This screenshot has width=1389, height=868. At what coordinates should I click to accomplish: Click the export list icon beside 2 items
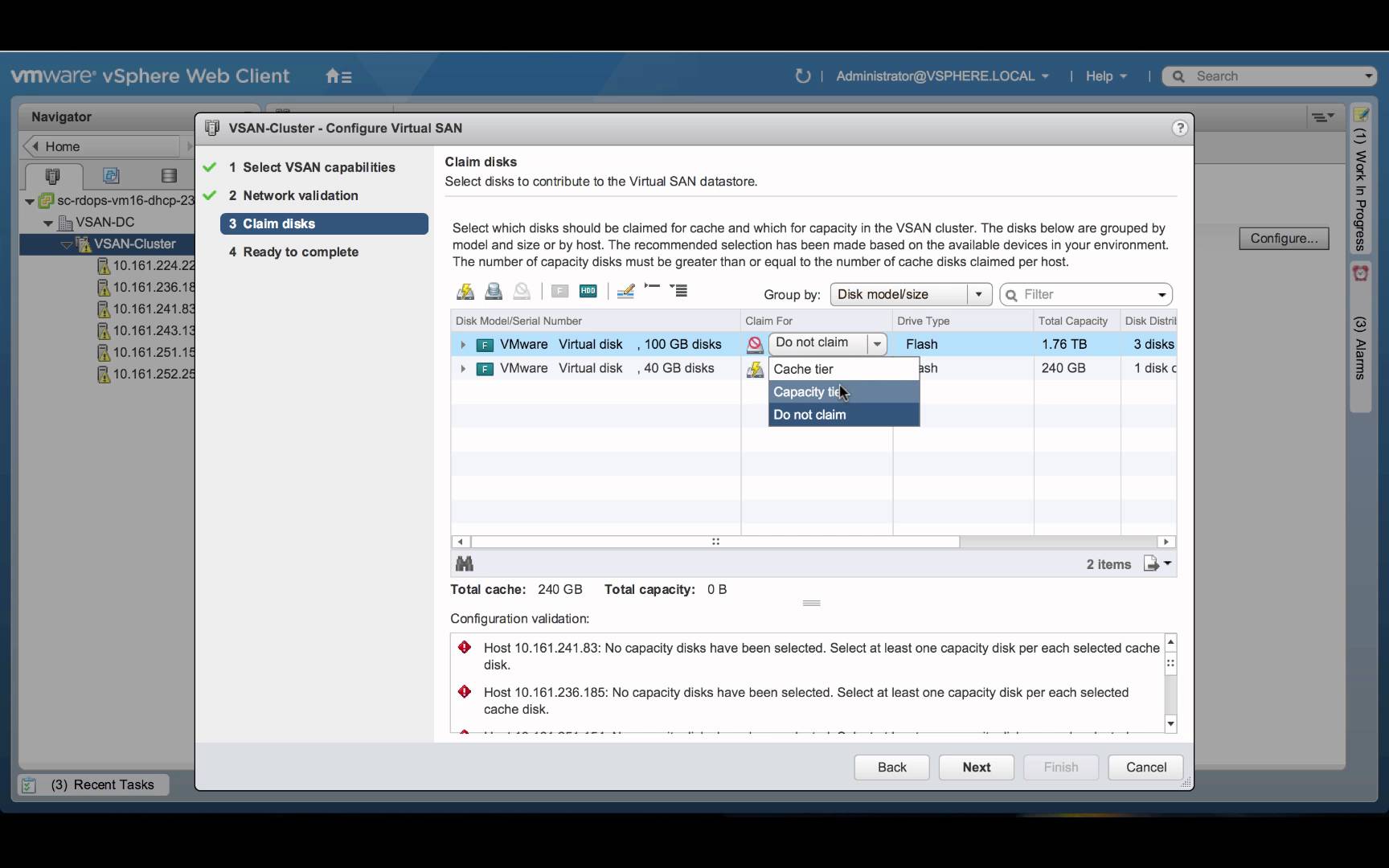[x=1157, y=563]
